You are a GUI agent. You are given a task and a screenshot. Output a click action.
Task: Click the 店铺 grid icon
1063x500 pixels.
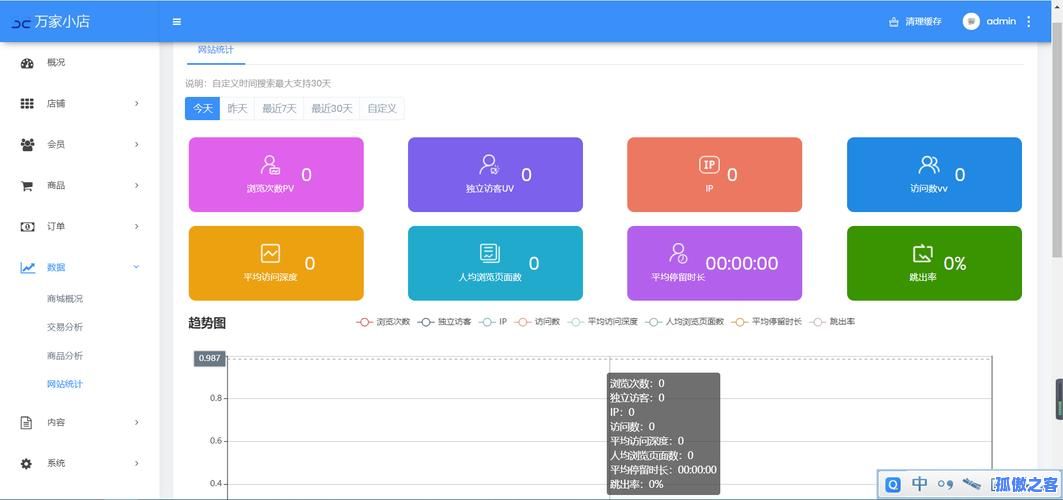pyautogui.click(x=26, y=104)
